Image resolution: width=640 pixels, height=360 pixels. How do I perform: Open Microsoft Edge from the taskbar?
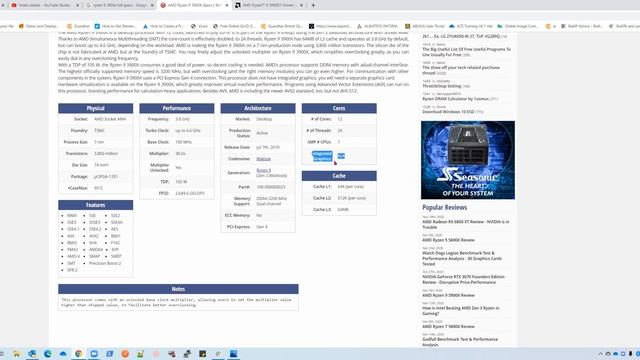[48, 354]
